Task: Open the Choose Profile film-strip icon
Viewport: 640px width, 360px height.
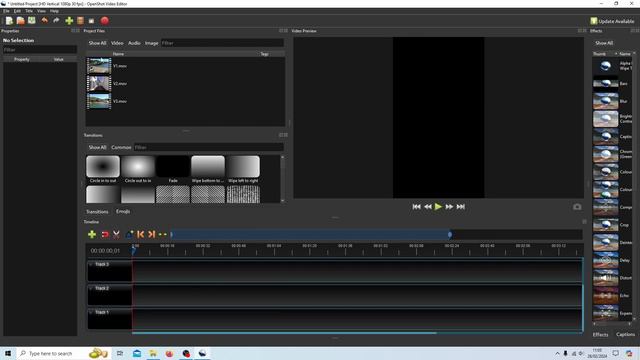Action: (x=80, y=20)
